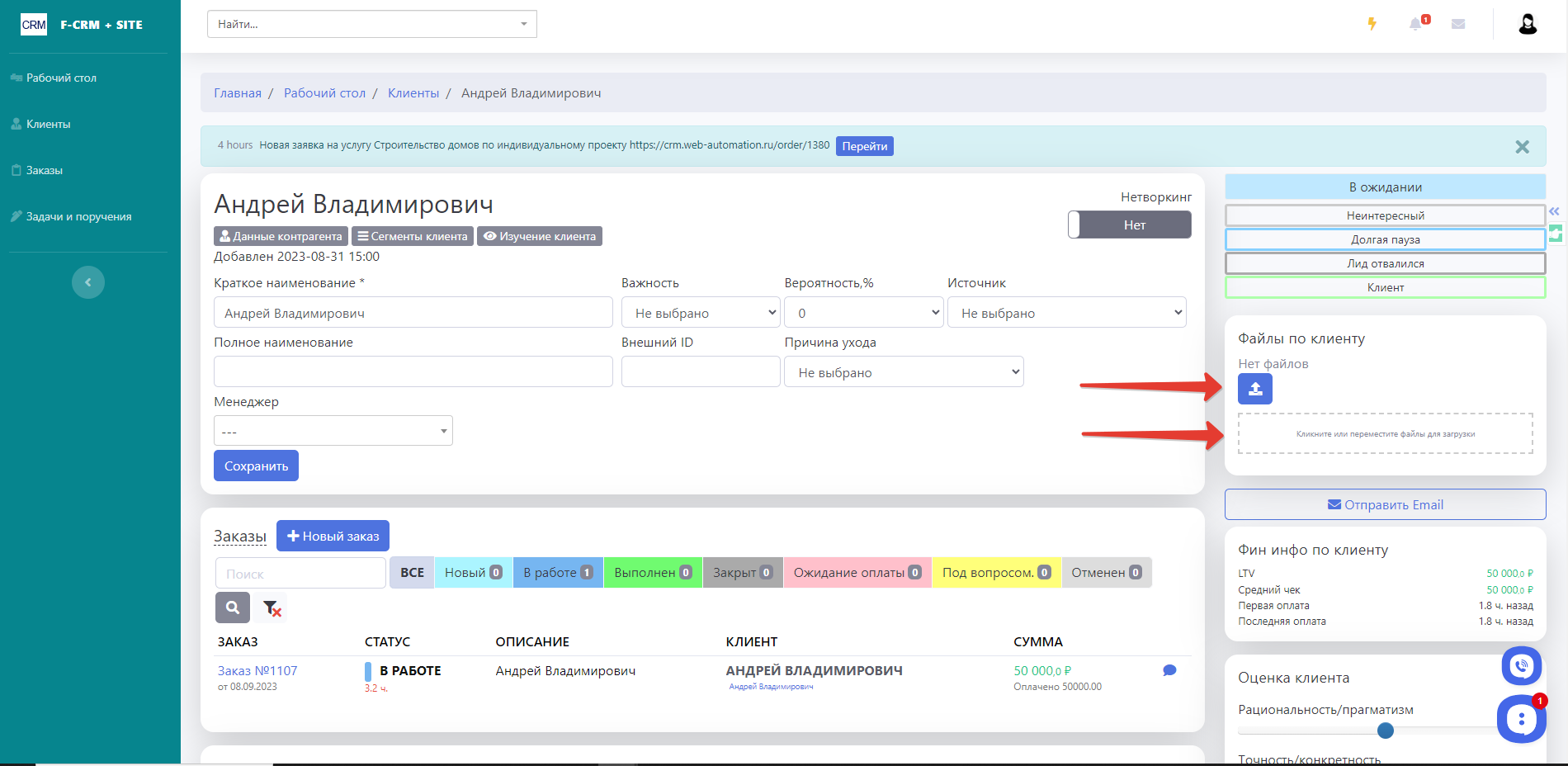This screenshot has width=1568, height=766.
Task: Open the notifications bell icon
Action: (1416, 24)
